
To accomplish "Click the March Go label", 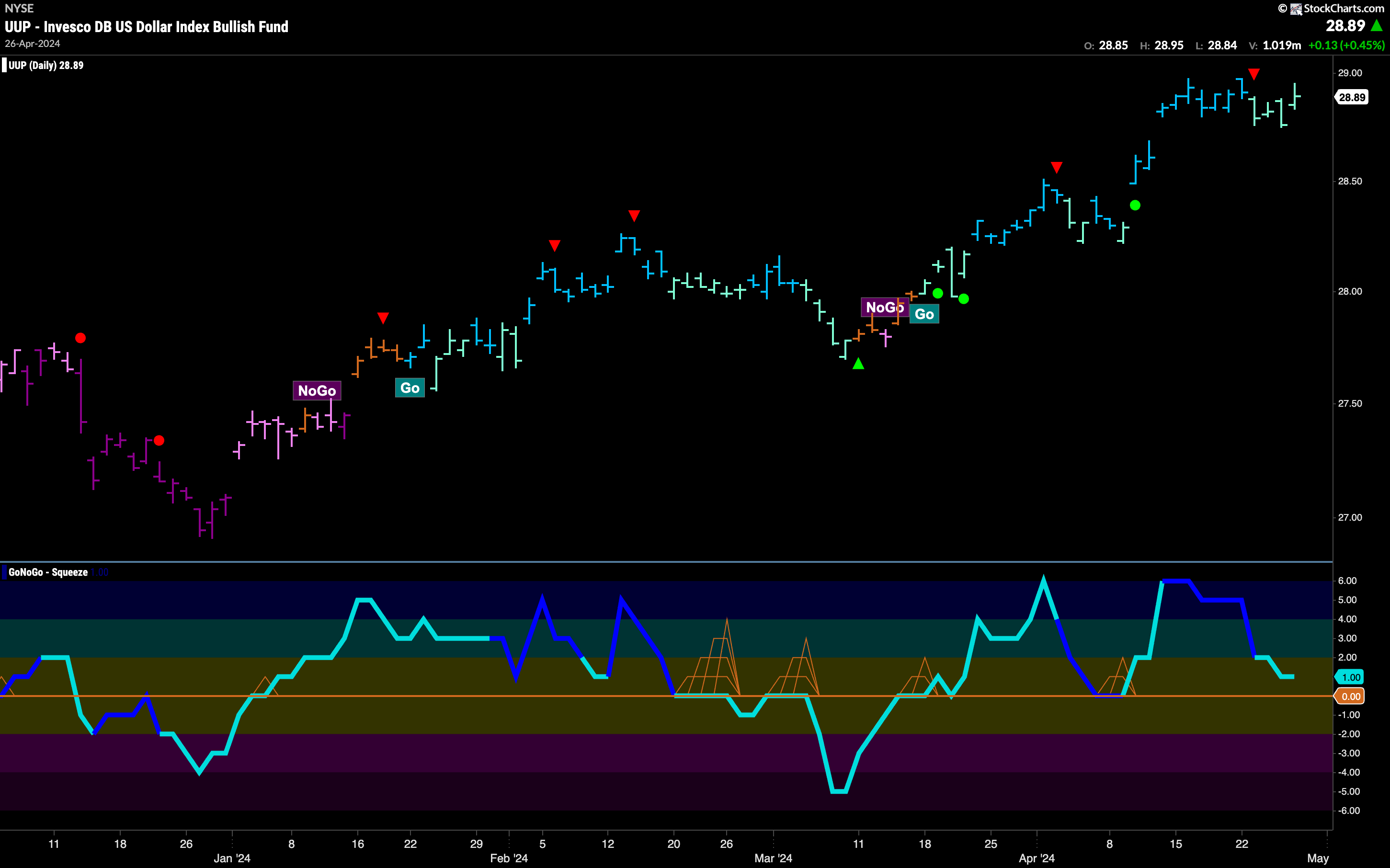I will tap(924, 314).
